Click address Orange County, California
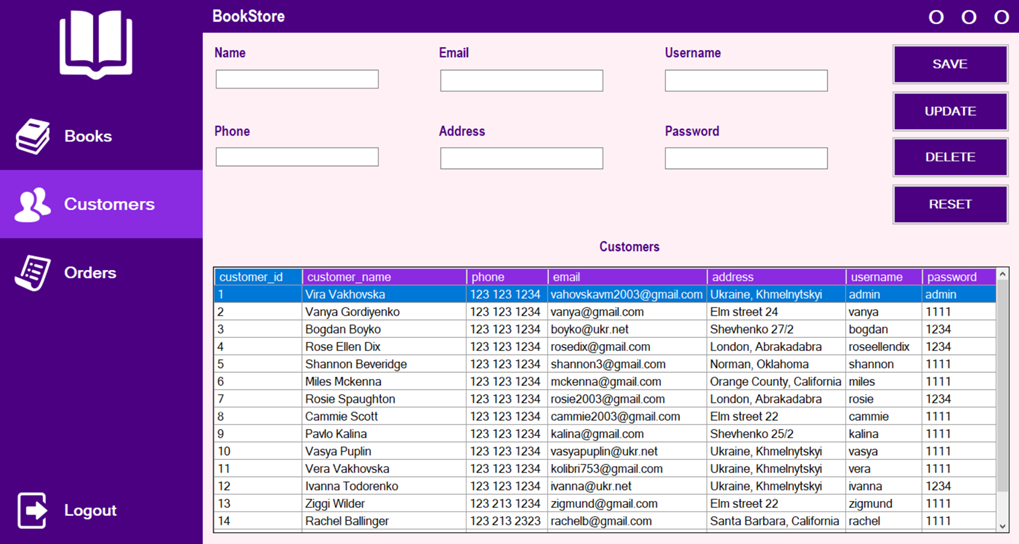 tap(775, 382)
